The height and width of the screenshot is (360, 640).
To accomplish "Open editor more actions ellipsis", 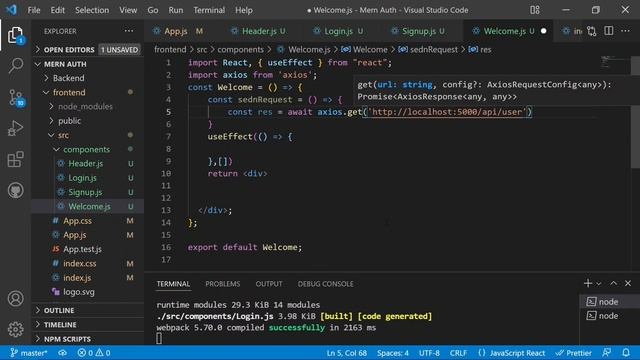I will [625, 31].
